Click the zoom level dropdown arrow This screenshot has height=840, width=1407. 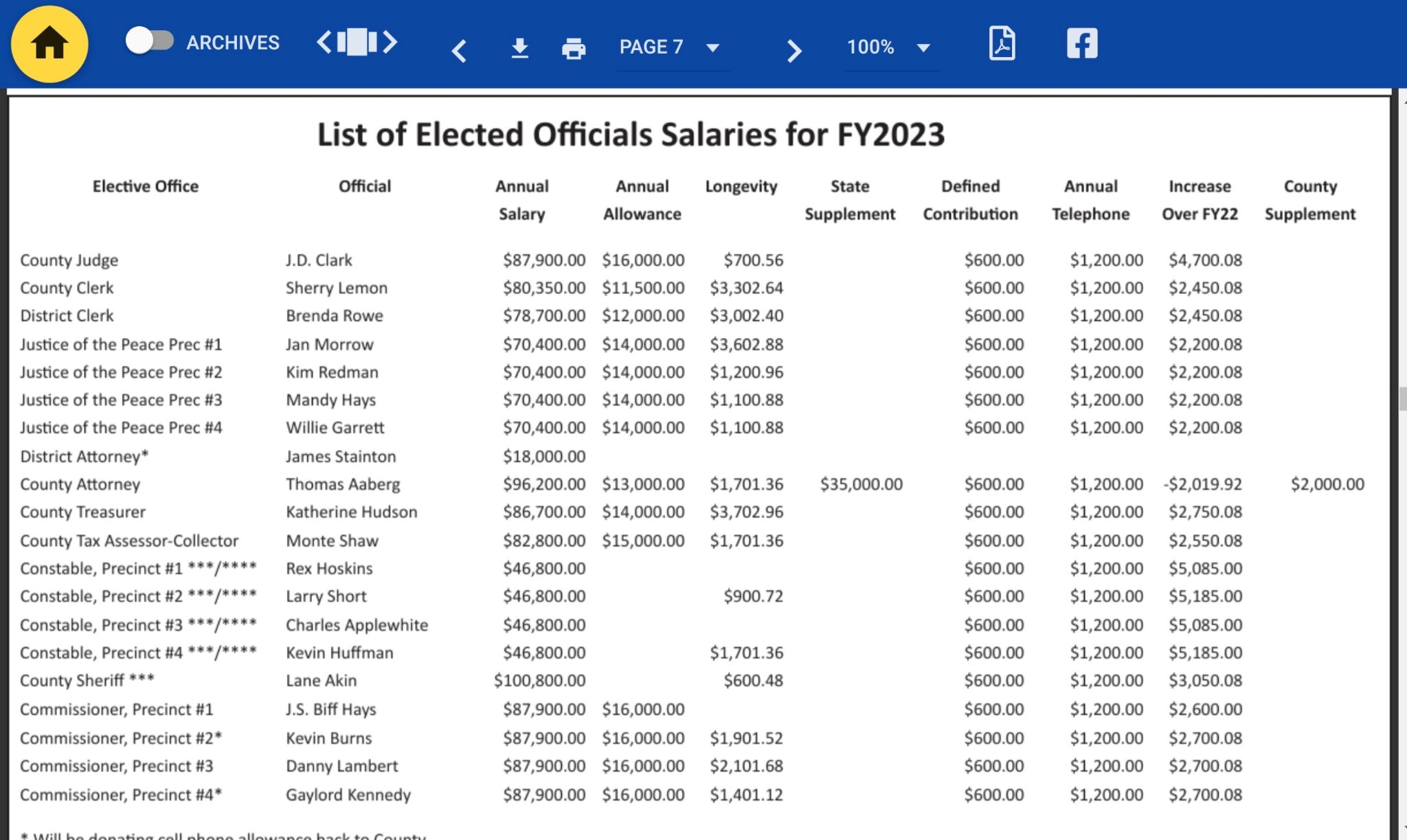tap(923, 48)
